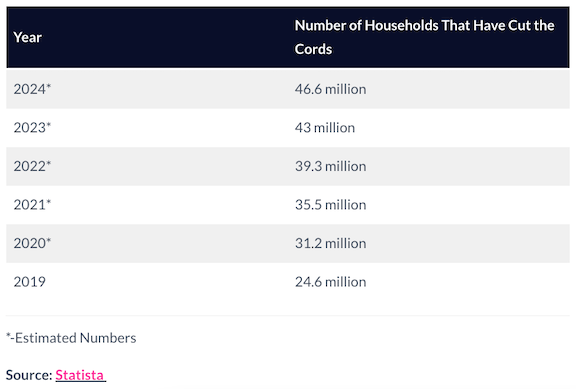Screen dimensions: 576x389
Task: Open the Statista source link
Action: pos(80,375)
